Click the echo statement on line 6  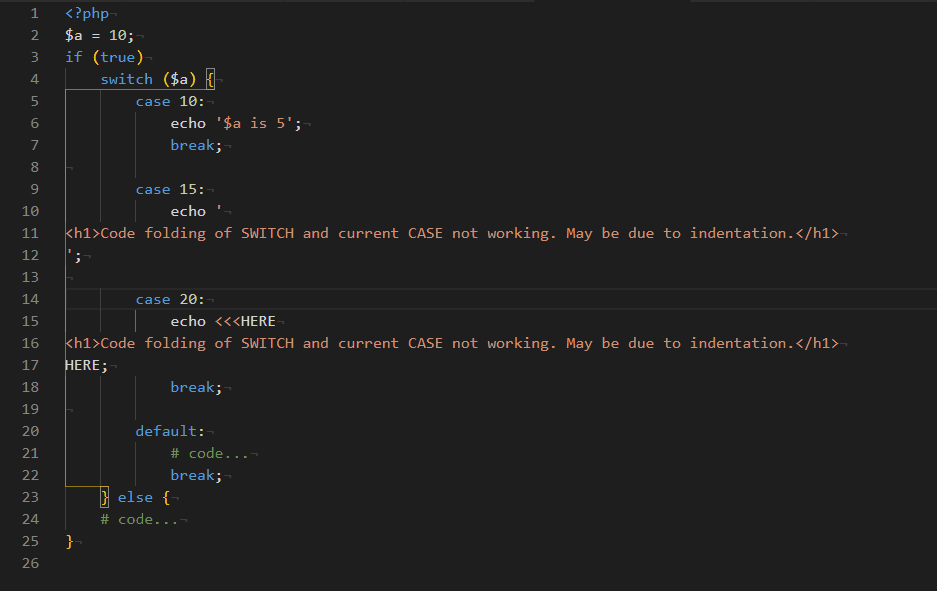(187, 122)
